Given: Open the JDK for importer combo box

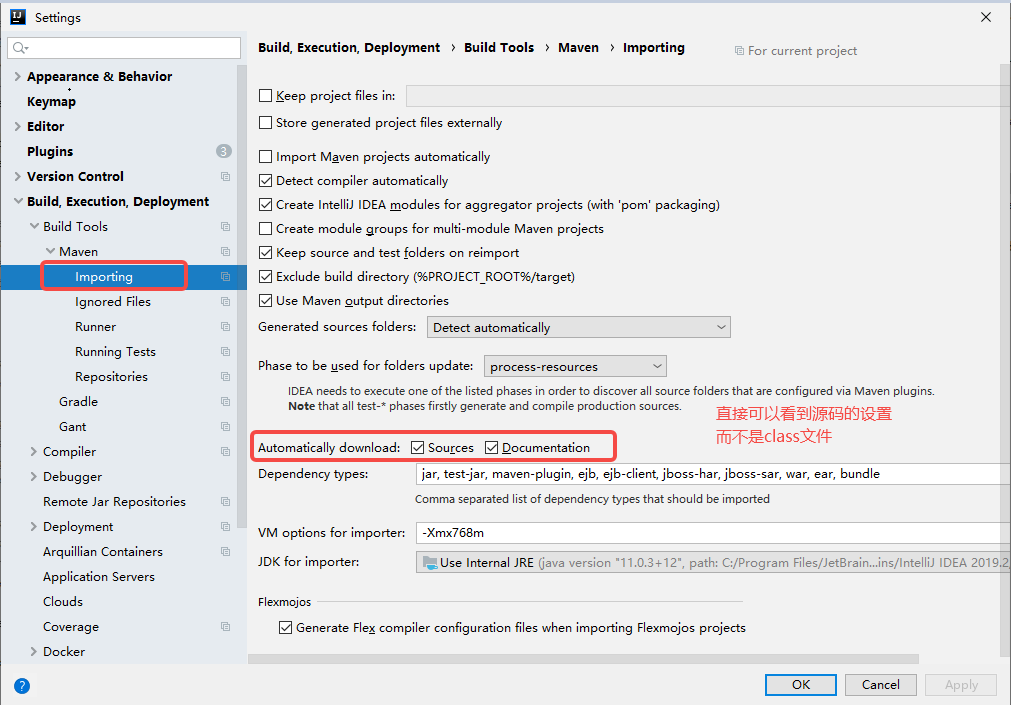Looking at the screenshot, I should 712,562.
